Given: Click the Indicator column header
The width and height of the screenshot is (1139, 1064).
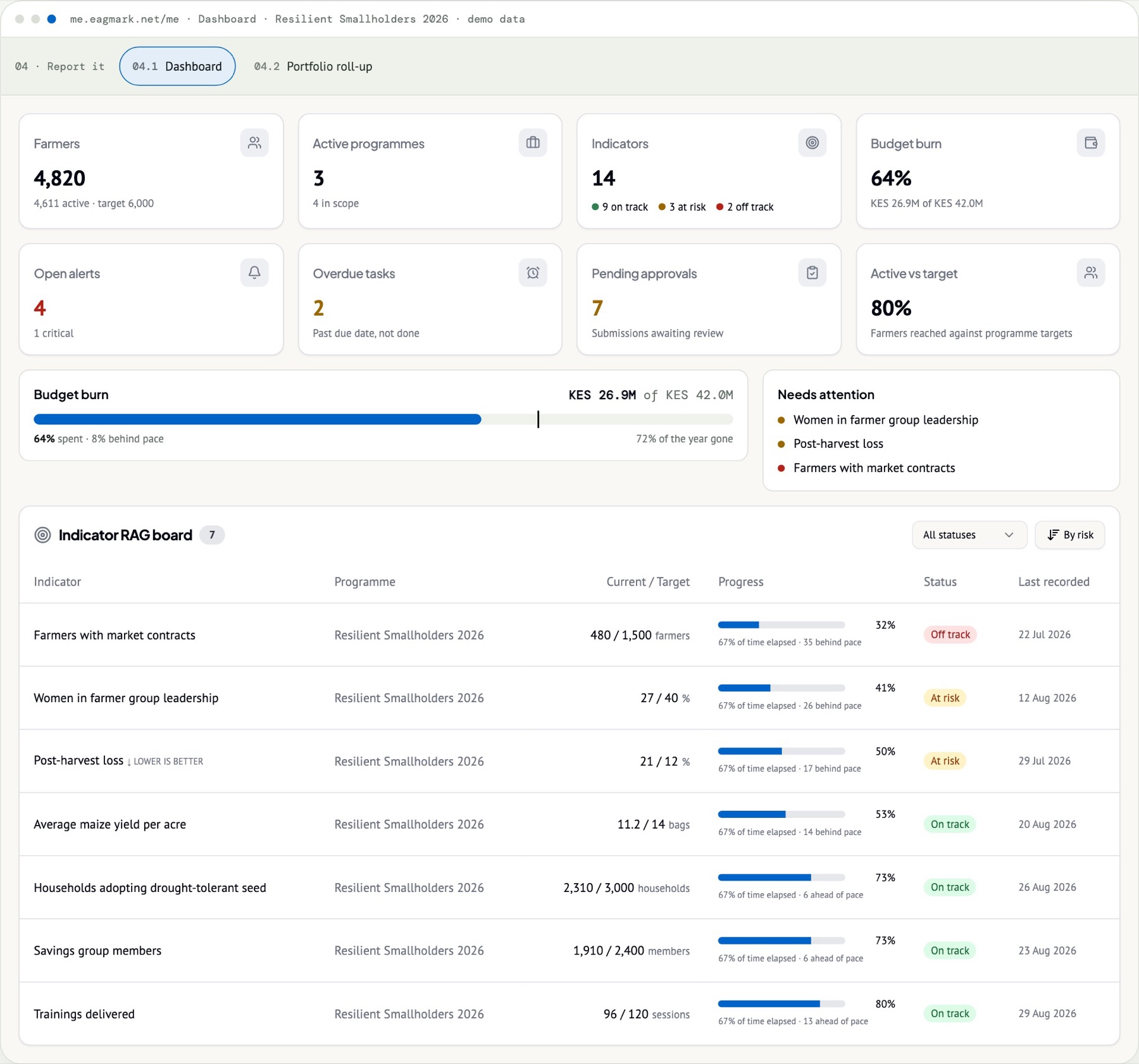Looking at the screenshot, I should (x=58, y=582).
